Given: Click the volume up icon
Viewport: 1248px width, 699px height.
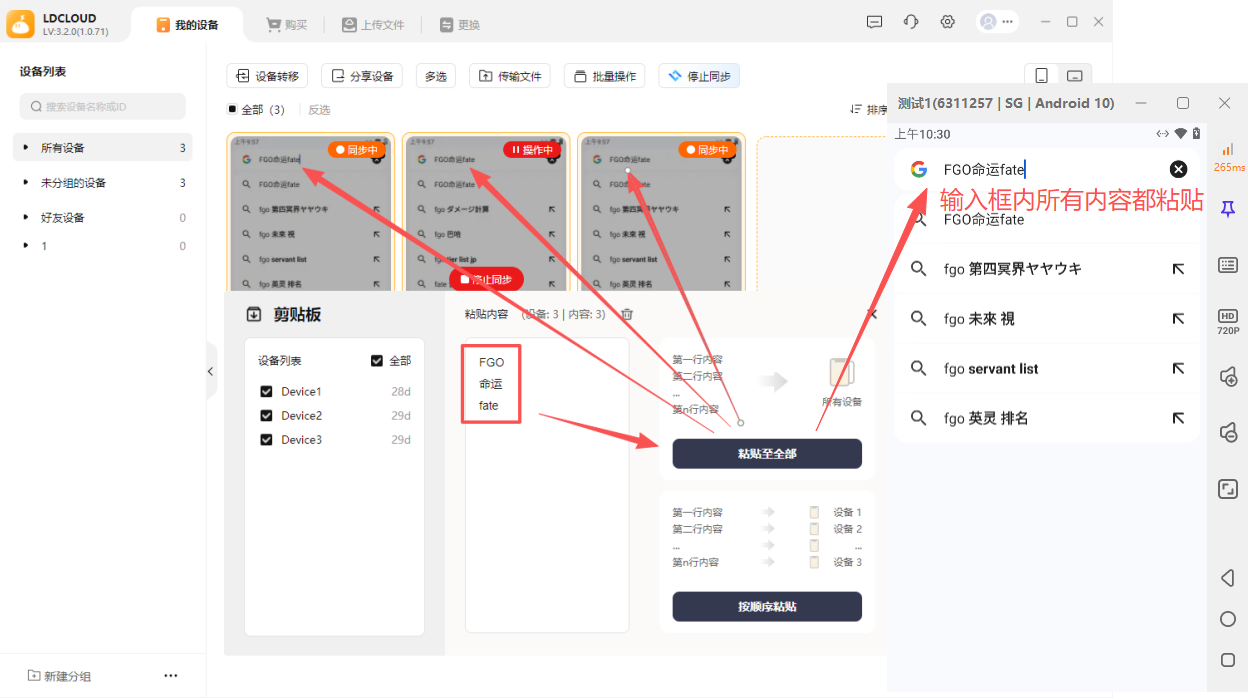Looking at the screenshot, I should click(x=1228, y=377).
